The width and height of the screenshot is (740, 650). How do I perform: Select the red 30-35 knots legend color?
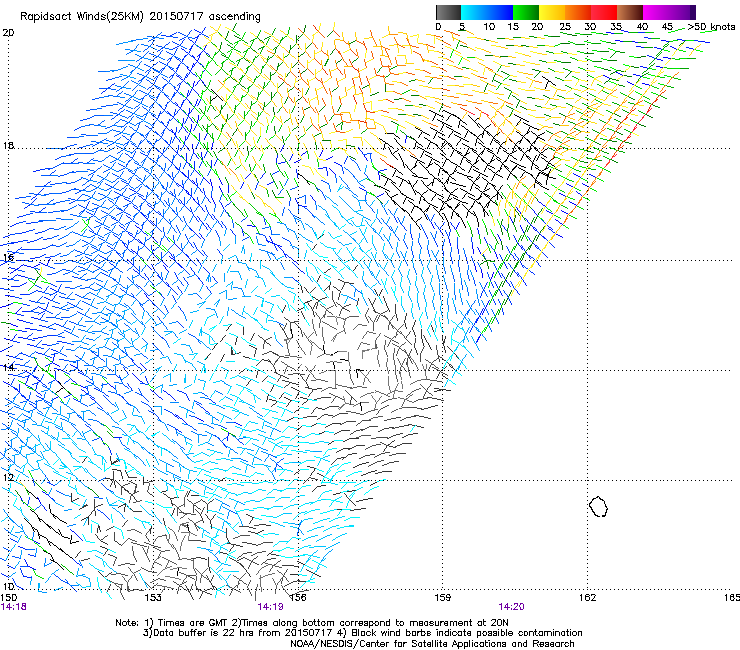(604, 12)
